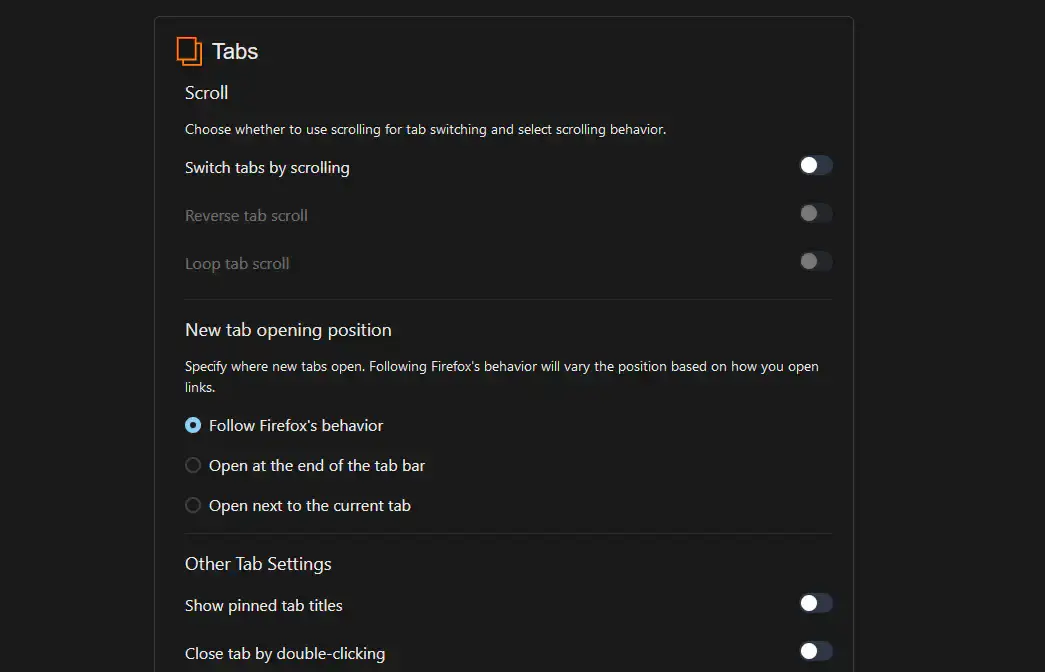Click the Scroll section heading
1045x672 pixels.
[x=206, y=92]
